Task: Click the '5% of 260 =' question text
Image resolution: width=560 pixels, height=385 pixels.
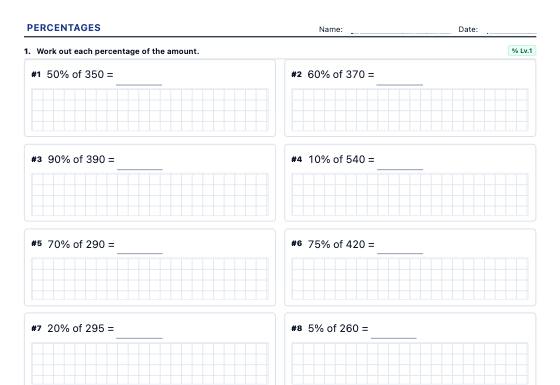Action: click(x=338, y=328)
